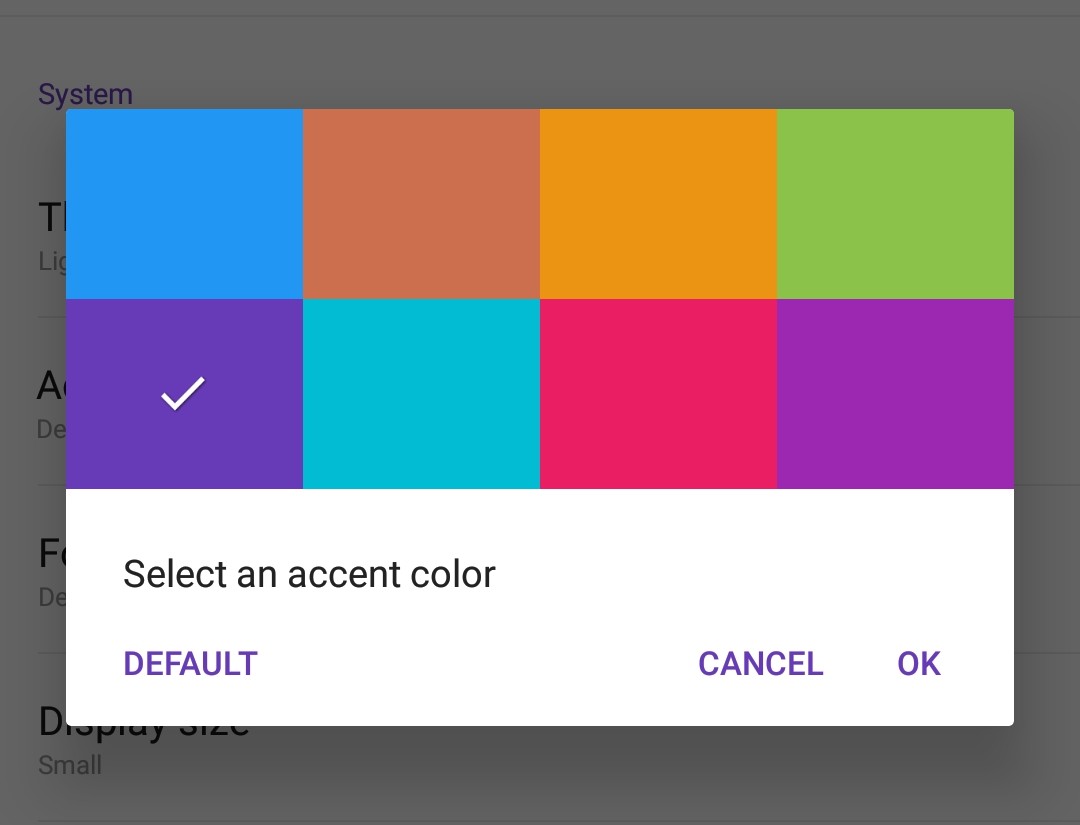The height and width of the screenshot is (825, 1080).
Task: Click the System section header
Action: [85, 95]
